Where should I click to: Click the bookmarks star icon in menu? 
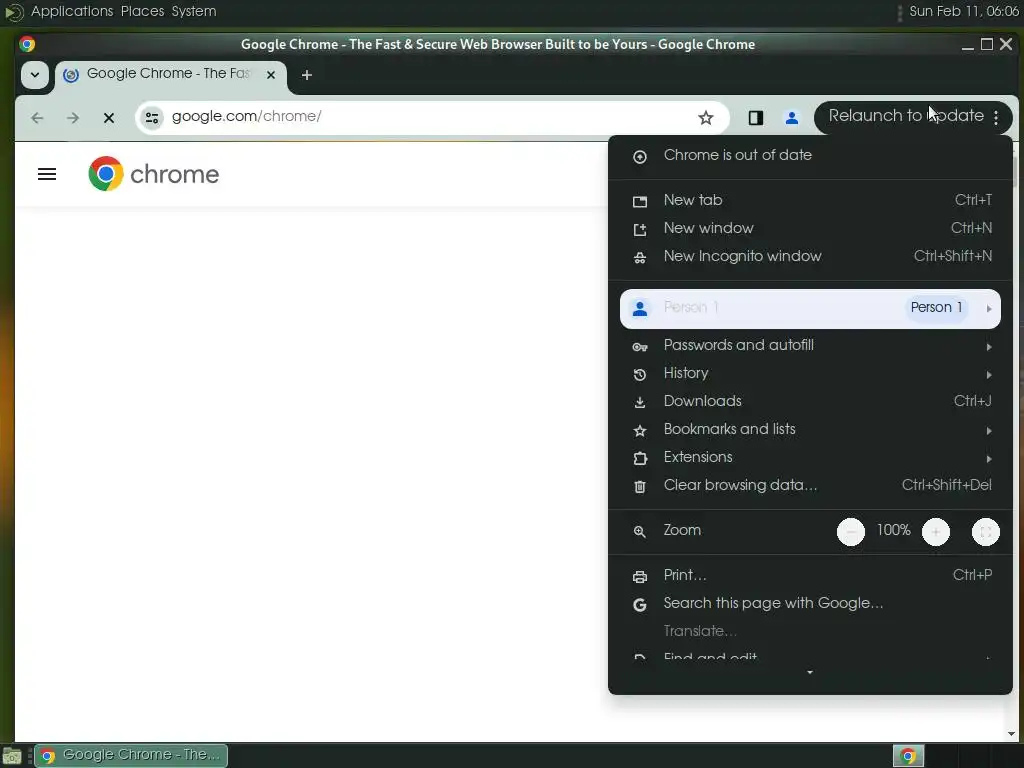(x=640, y=431)
